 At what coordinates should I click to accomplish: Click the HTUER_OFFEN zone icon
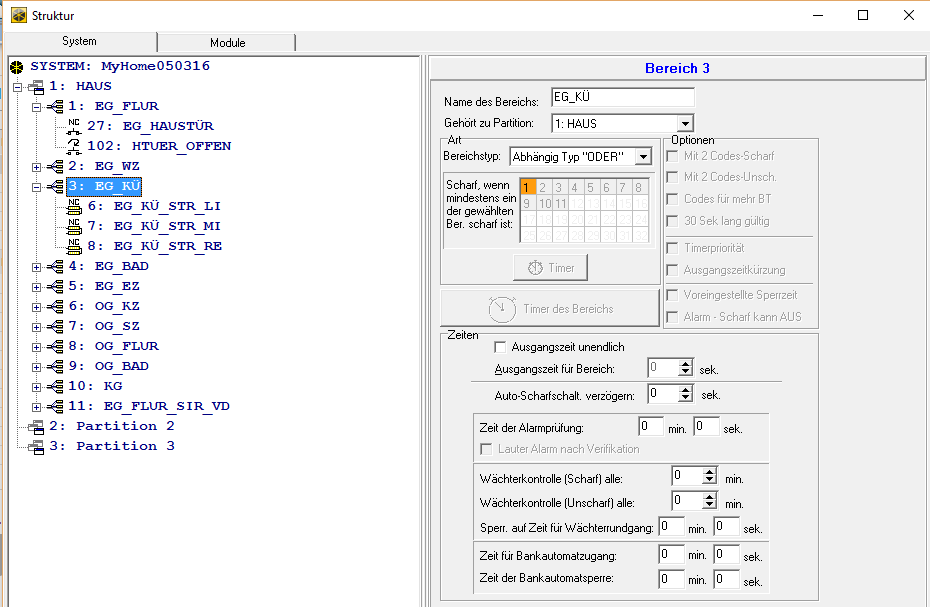pyautogui.click(x=73, y=146)
